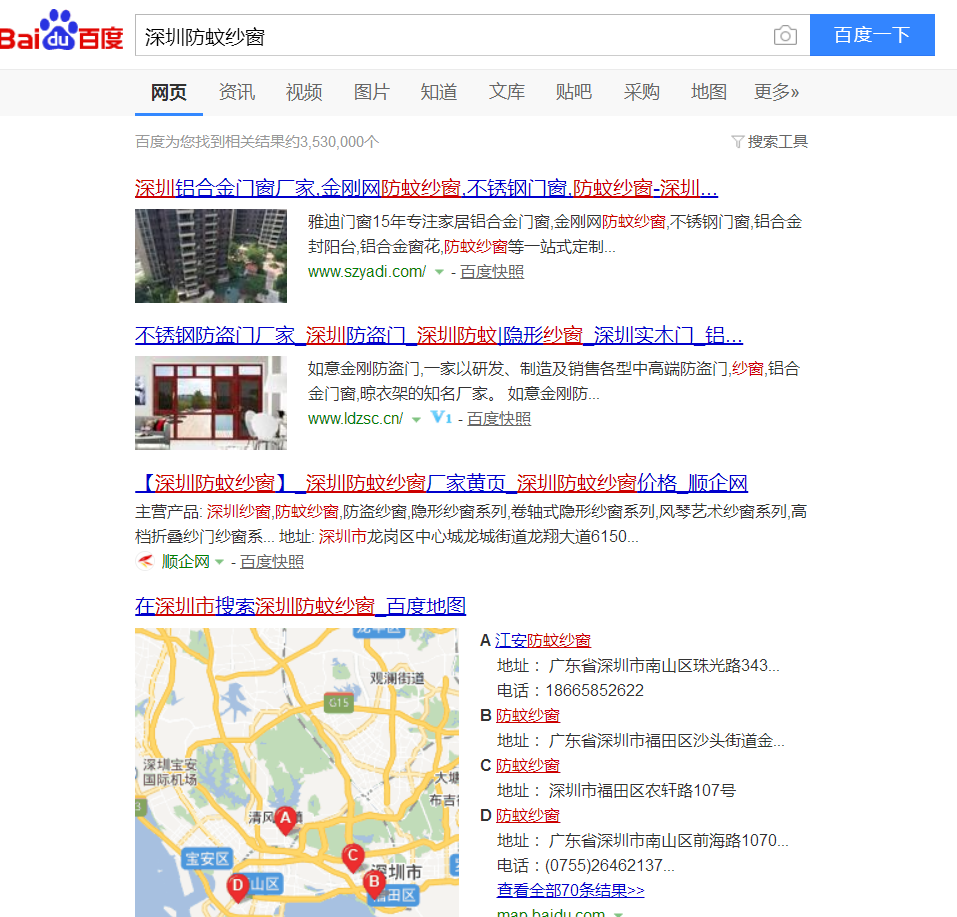Switch to the 资讯 tab
The image size is (957, 917).
click(237, 92)
